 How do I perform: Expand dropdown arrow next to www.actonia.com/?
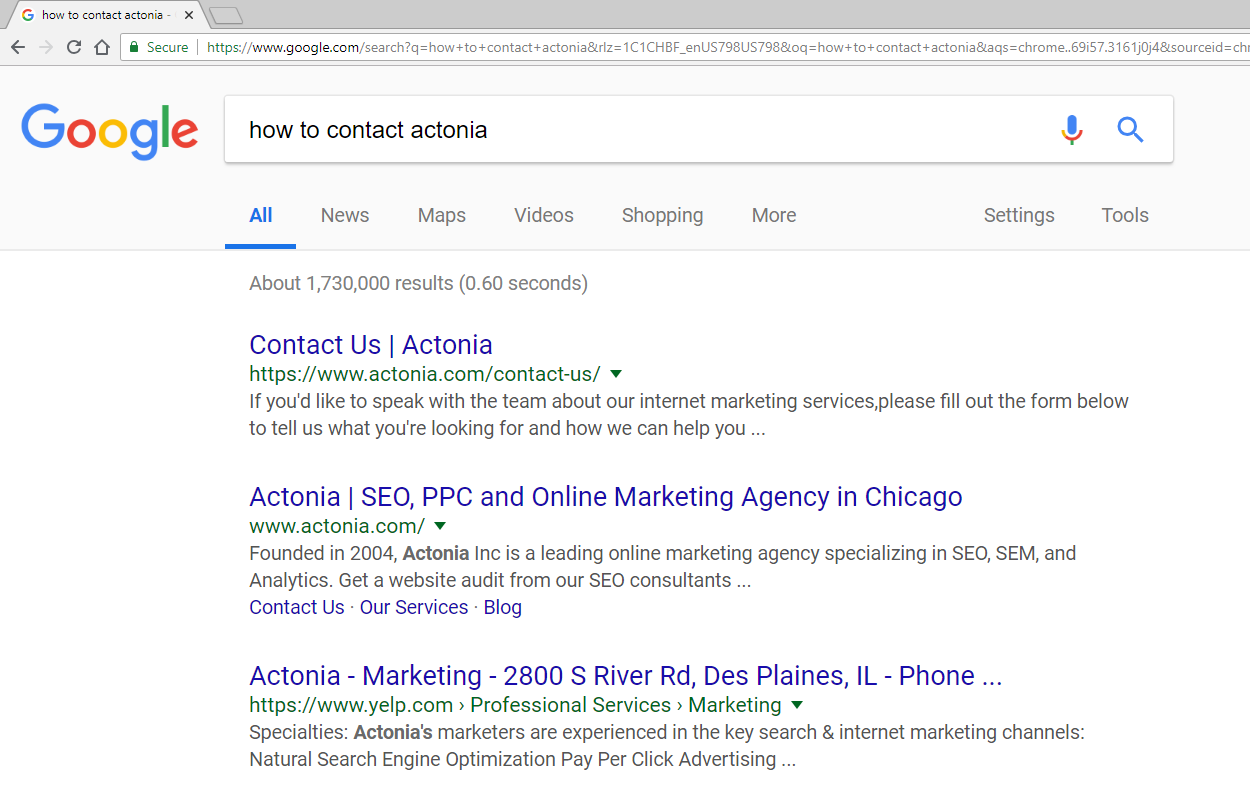tap(440, 525)
